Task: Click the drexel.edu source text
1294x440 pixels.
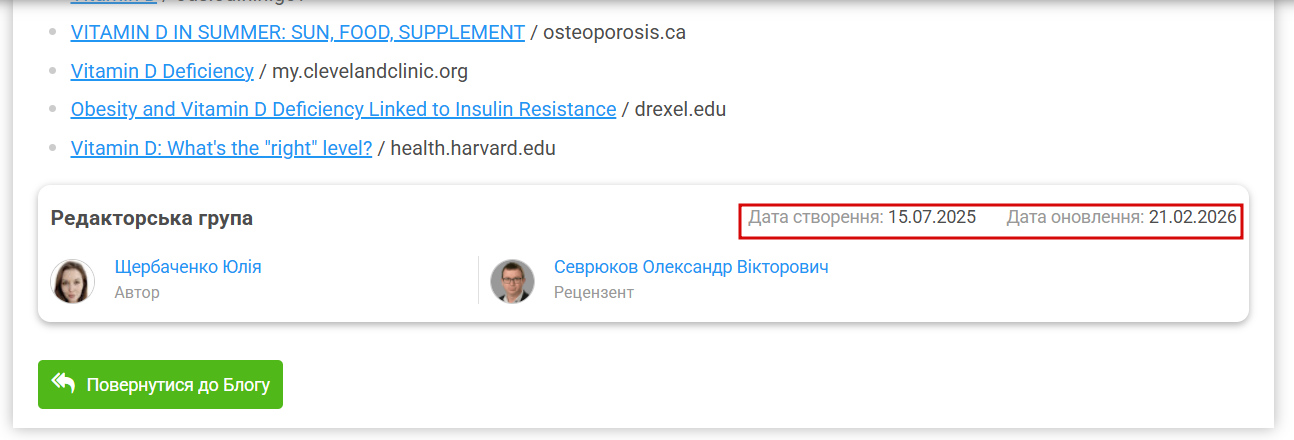Action: tap(680, 109)
